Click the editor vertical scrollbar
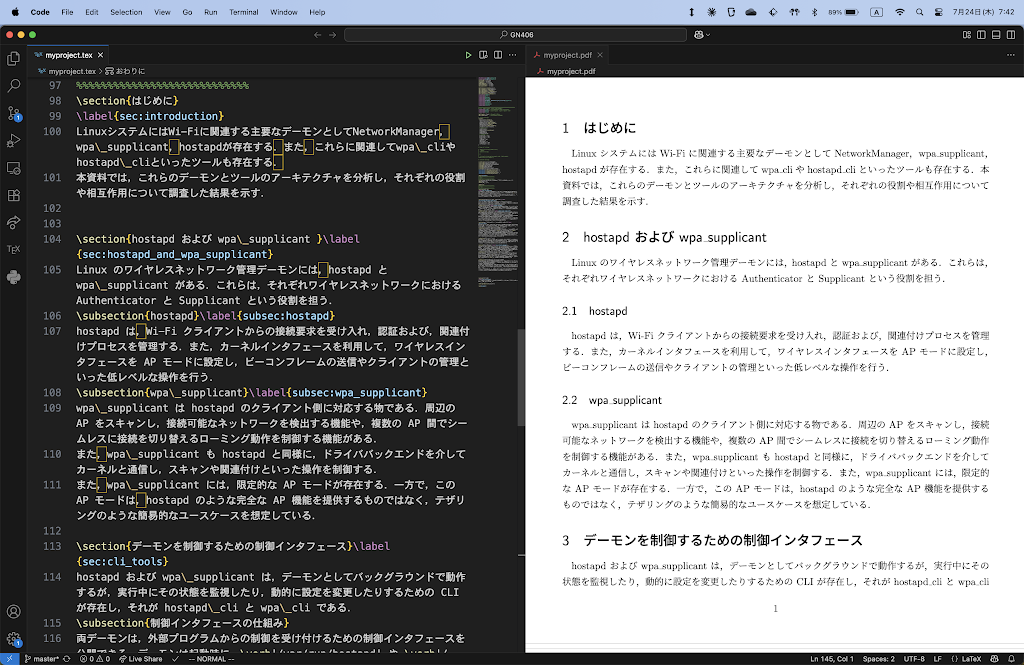The width and height of the screenshot is (1024, 665). [x=521, y=378]
